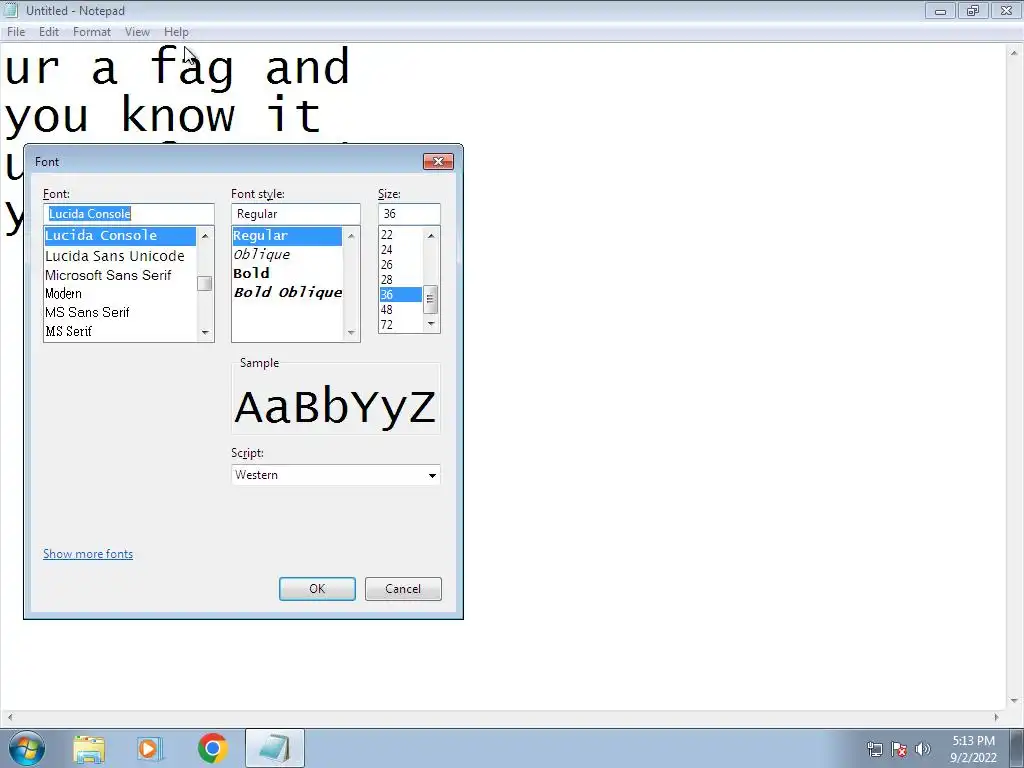Screen dimensions: 1024x768
Task: Select MS Sans Serif font
Action: [x=120, y=312]
